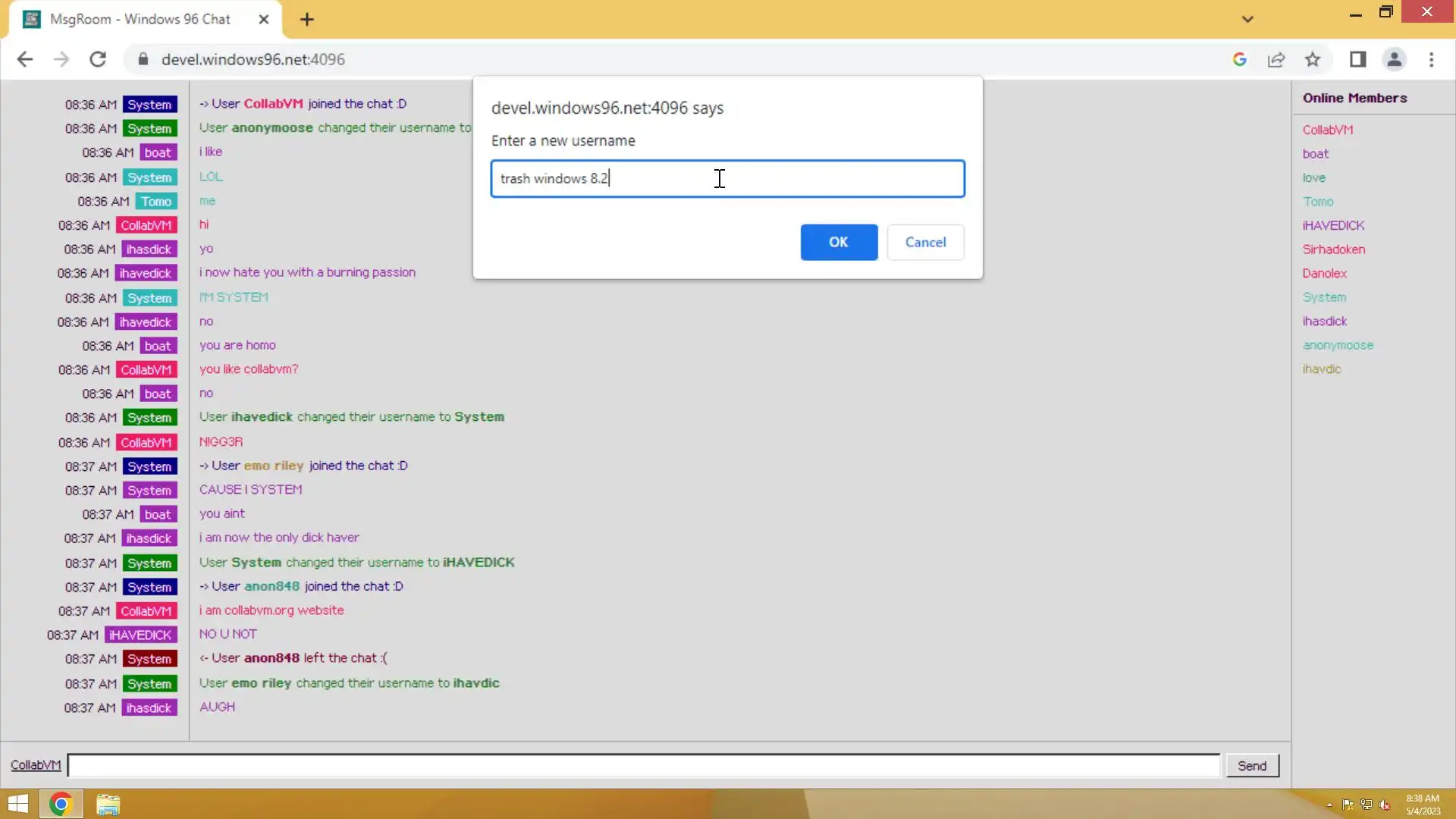Click the Google icon in address bar
1456x819 pixels.
tap(1240, 59)
